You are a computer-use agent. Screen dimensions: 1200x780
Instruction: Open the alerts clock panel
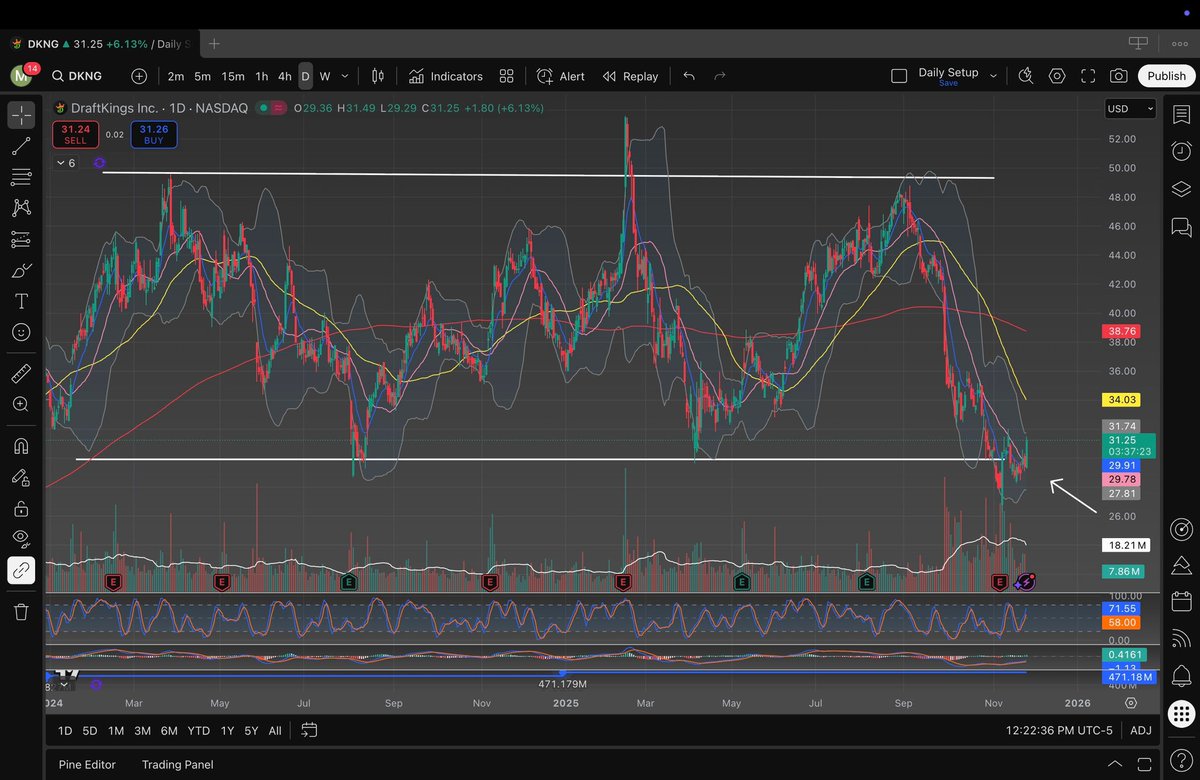point(1181,151)
